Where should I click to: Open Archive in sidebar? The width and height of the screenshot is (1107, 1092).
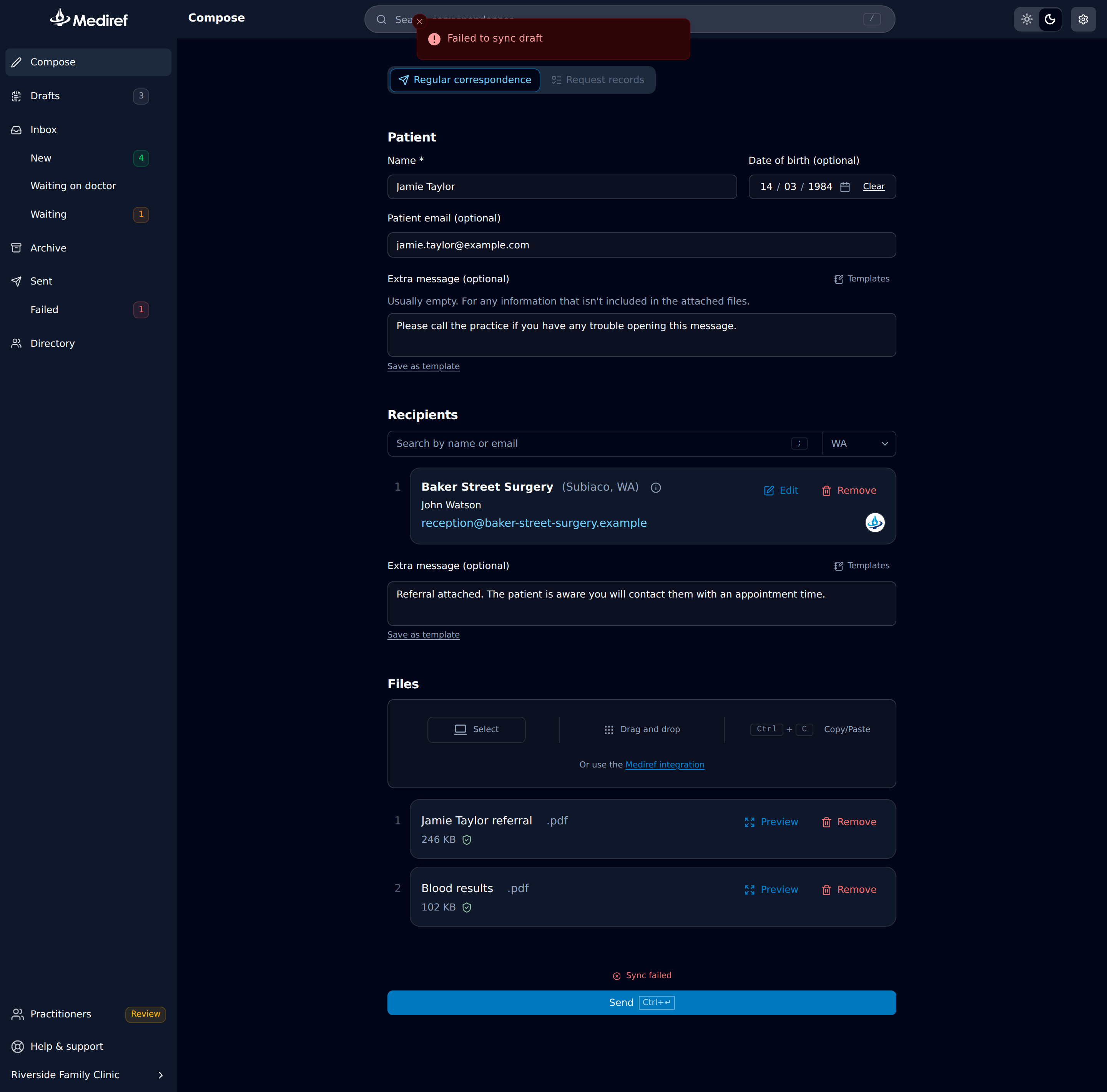point(88,248)
